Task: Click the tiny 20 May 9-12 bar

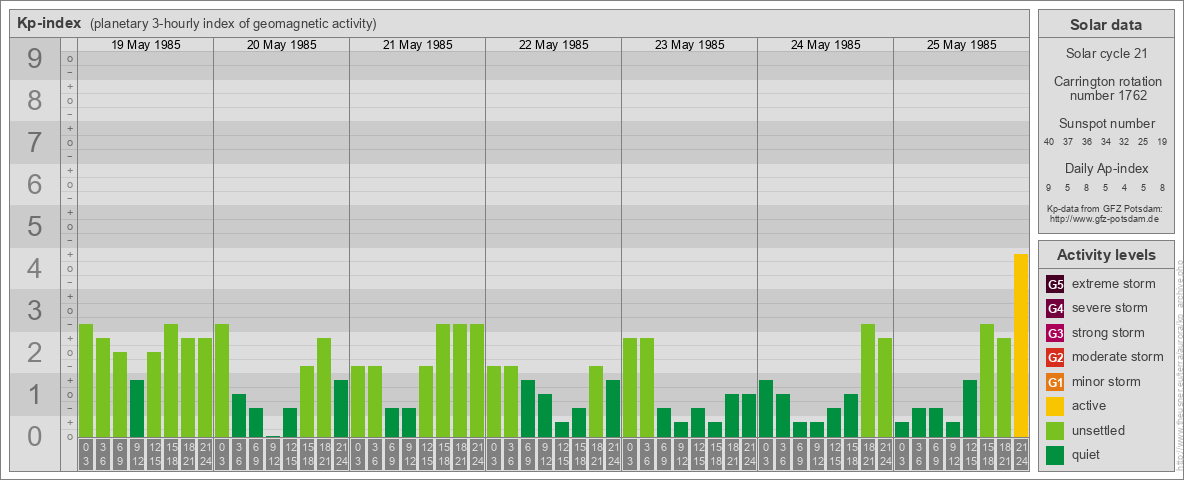Action: click(x=273, y=436)
